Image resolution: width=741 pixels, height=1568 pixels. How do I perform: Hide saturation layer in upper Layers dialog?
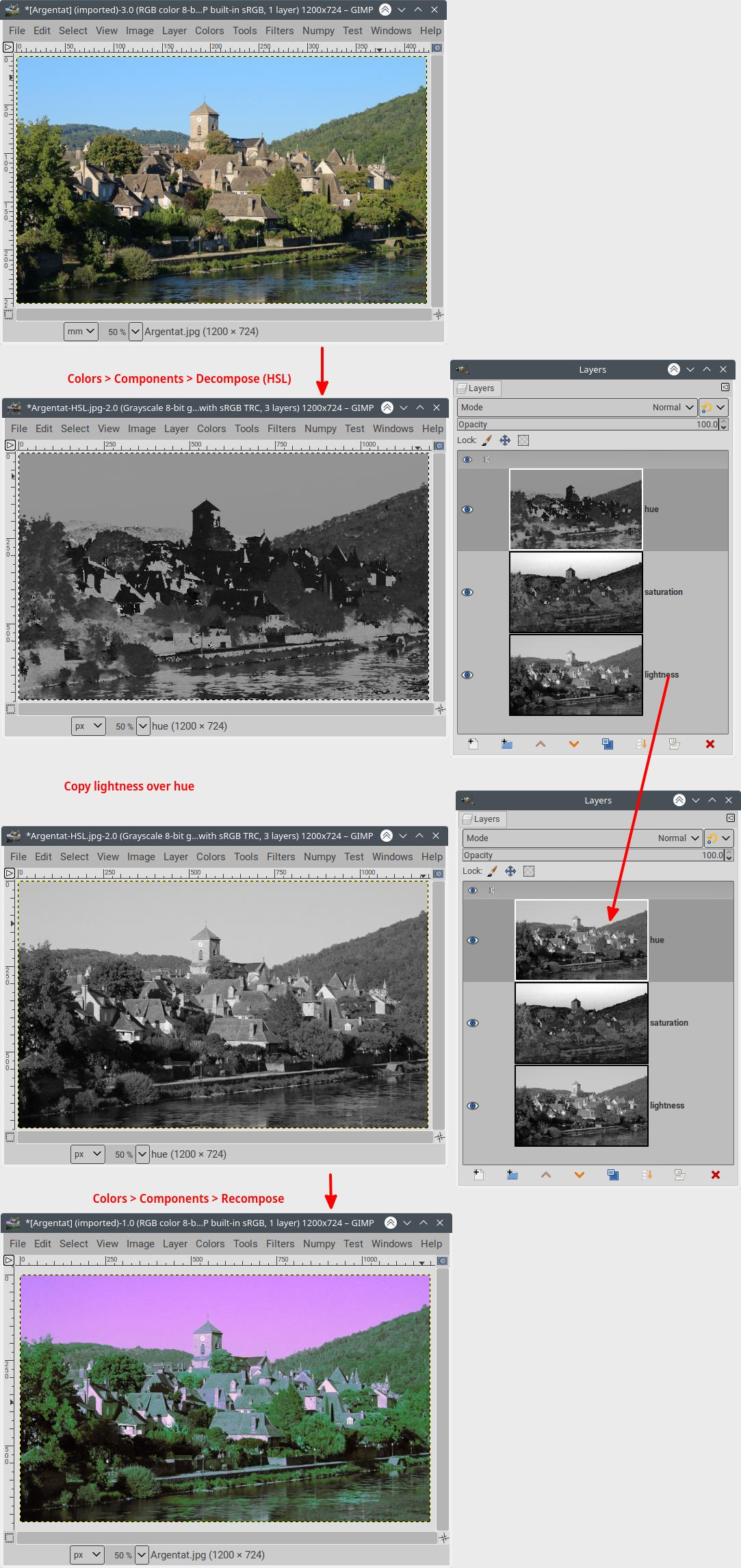467,592
